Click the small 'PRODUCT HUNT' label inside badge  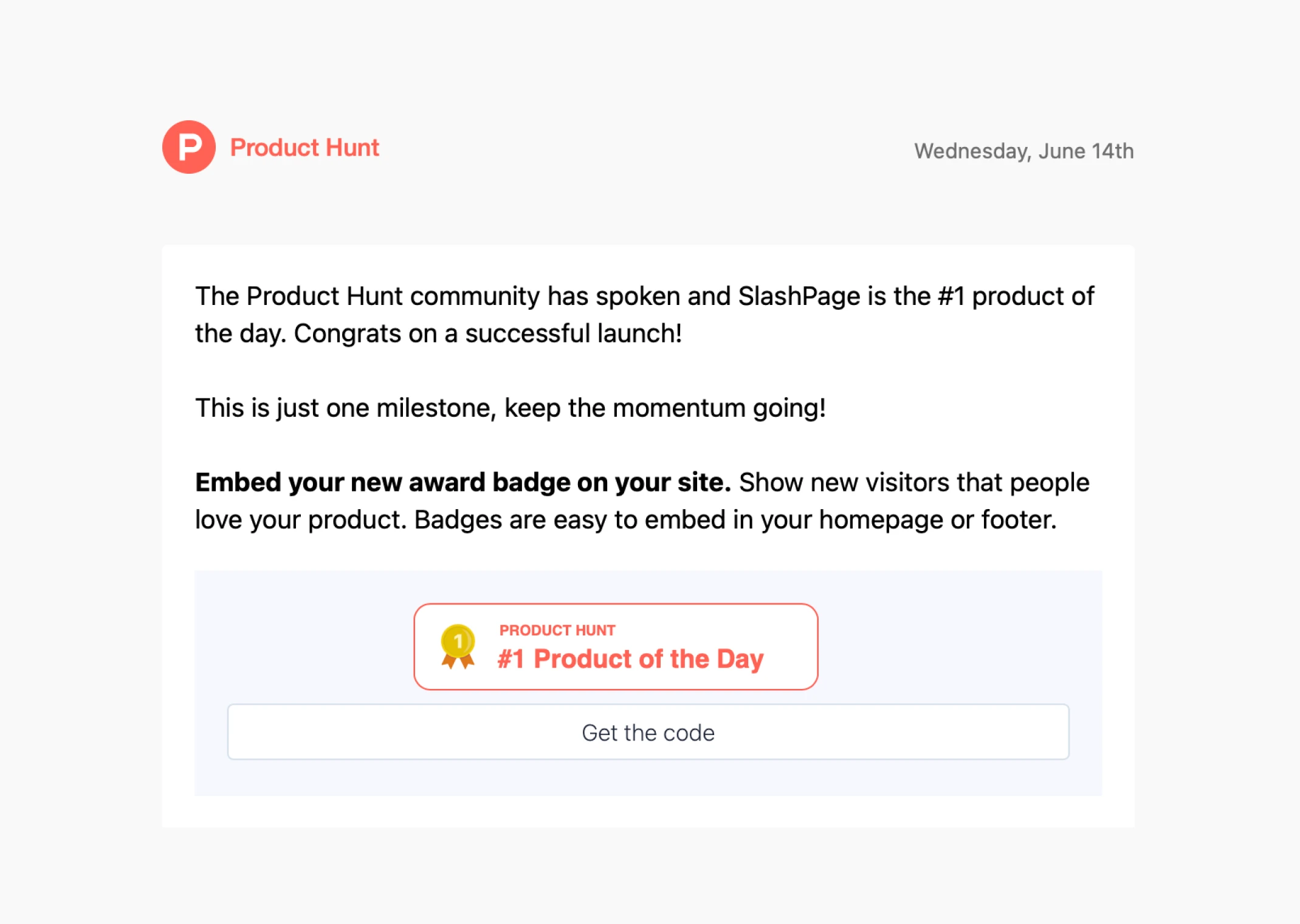557,631
